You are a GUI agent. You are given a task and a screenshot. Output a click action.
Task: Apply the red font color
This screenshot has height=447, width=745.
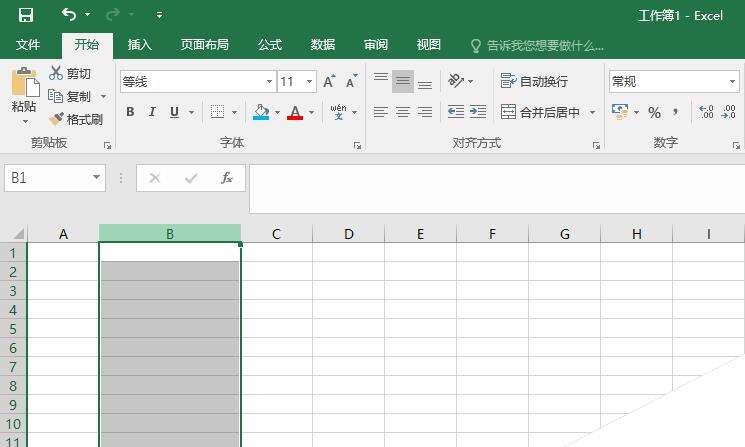coord(295,112)
